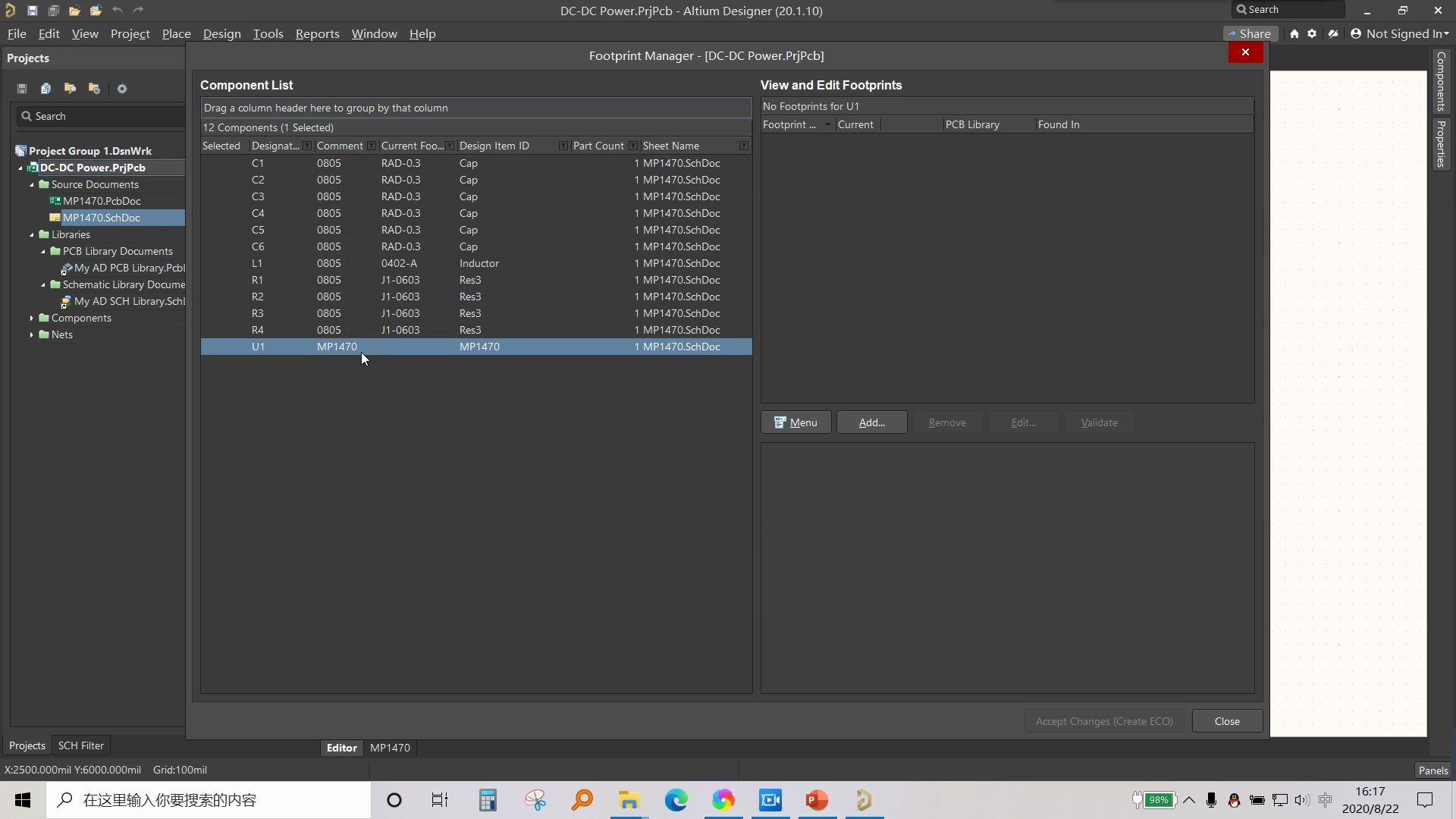Click the Home icon in top right

pos(1294,34)
